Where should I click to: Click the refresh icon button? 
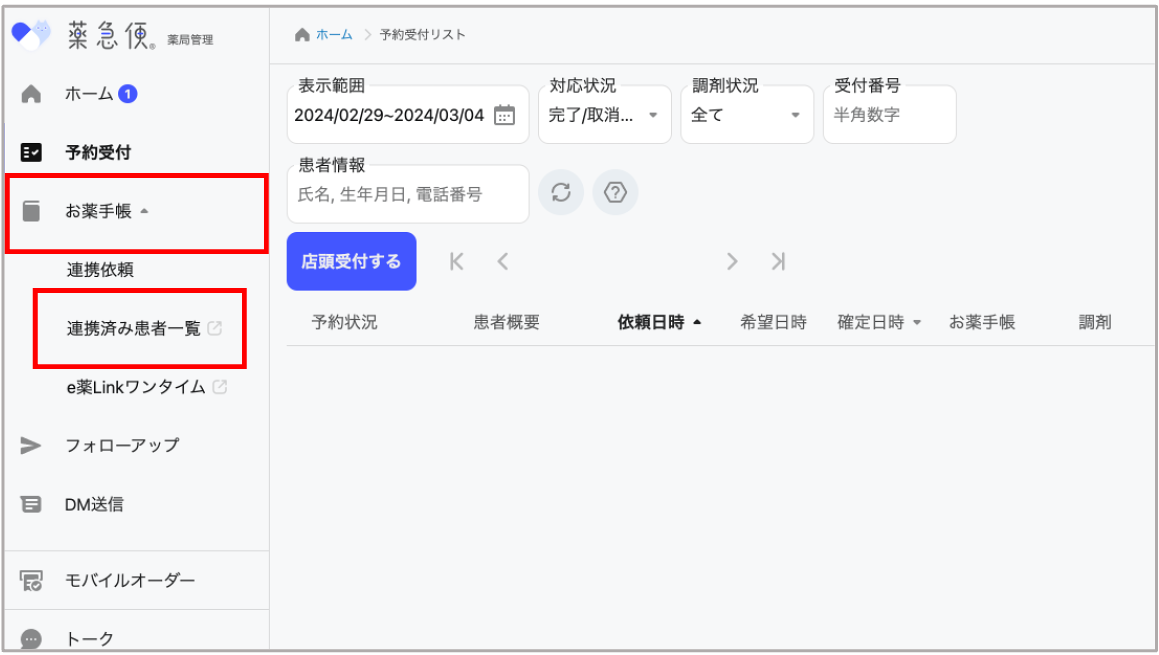click(x=561, y=193)
